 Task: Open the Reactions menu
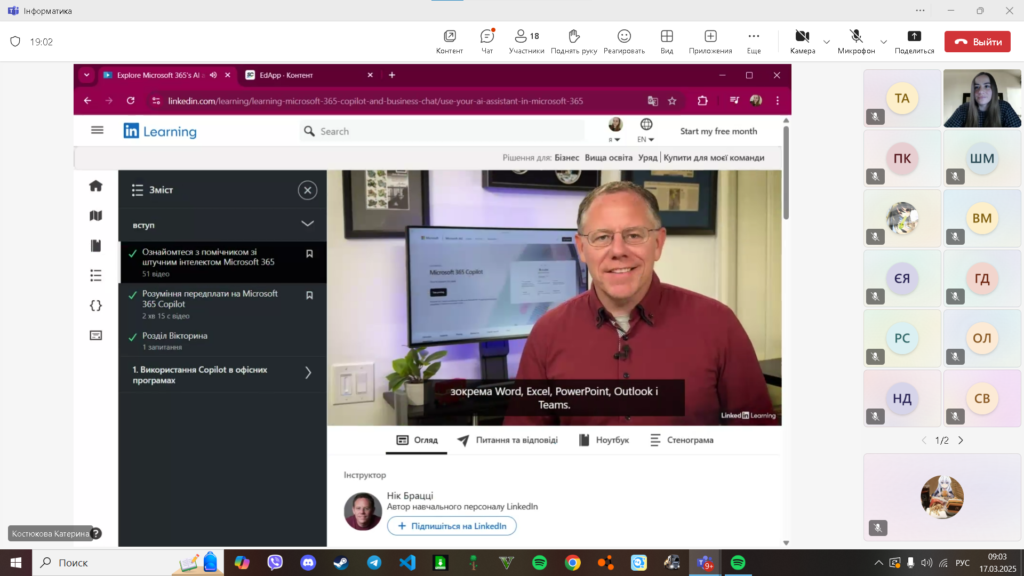(x=624, y=42)
